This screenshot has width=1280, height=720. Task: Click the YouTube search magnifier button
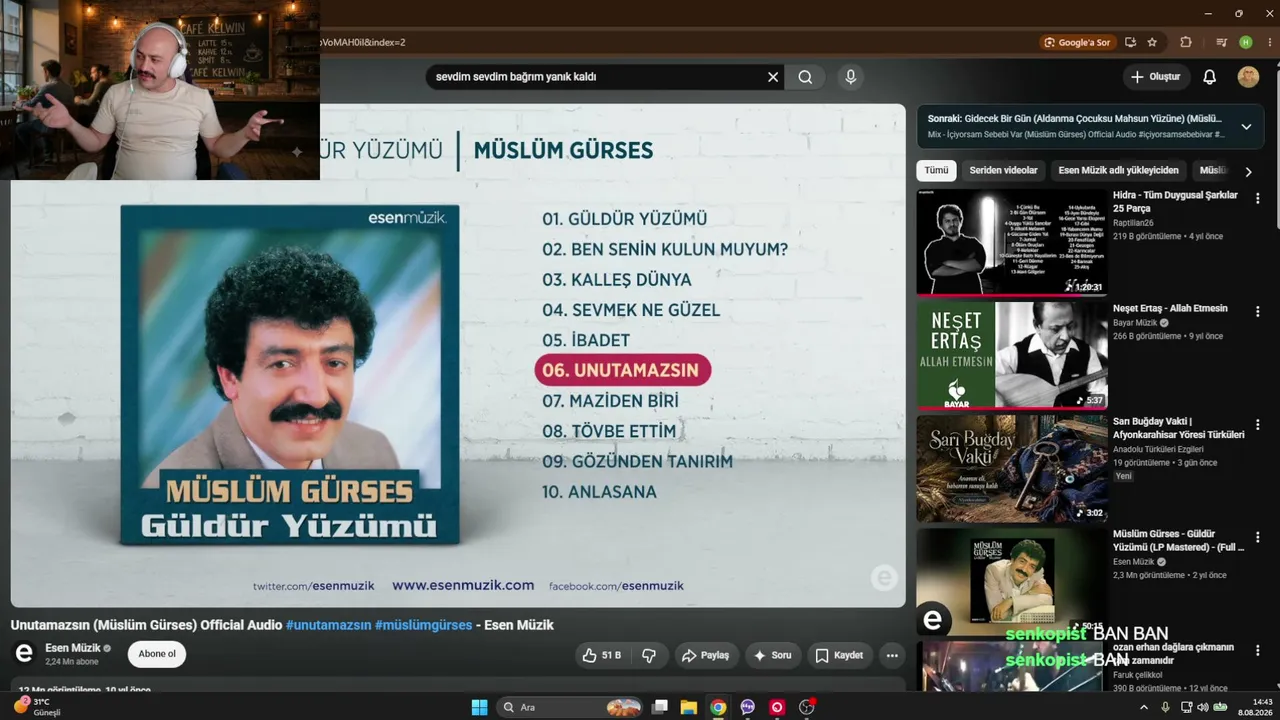(x=805, y=77)
